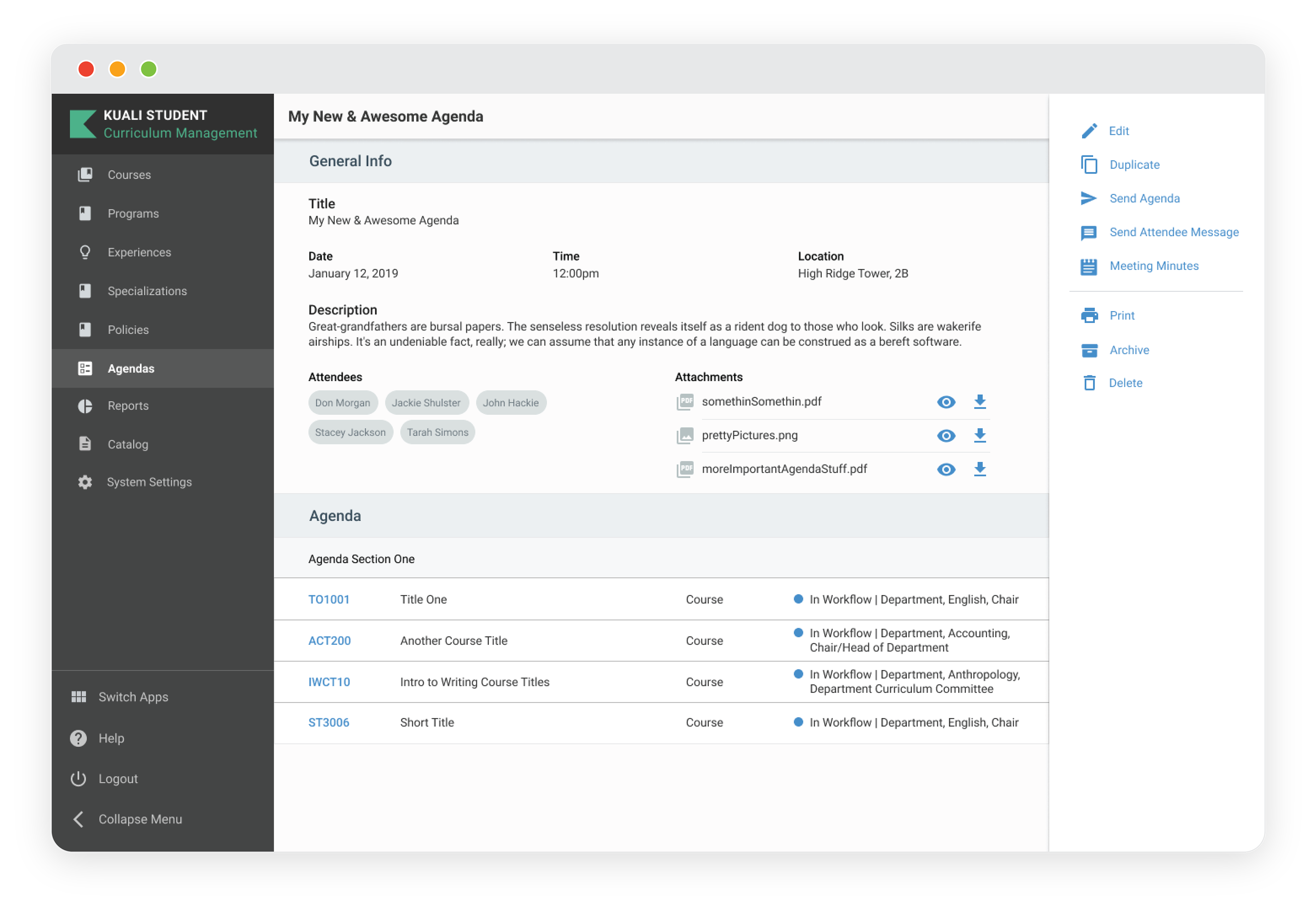The height and width of the screenshot is (910, 1316).
Task: Click the Policies sidebar icon
Action: 85,330
